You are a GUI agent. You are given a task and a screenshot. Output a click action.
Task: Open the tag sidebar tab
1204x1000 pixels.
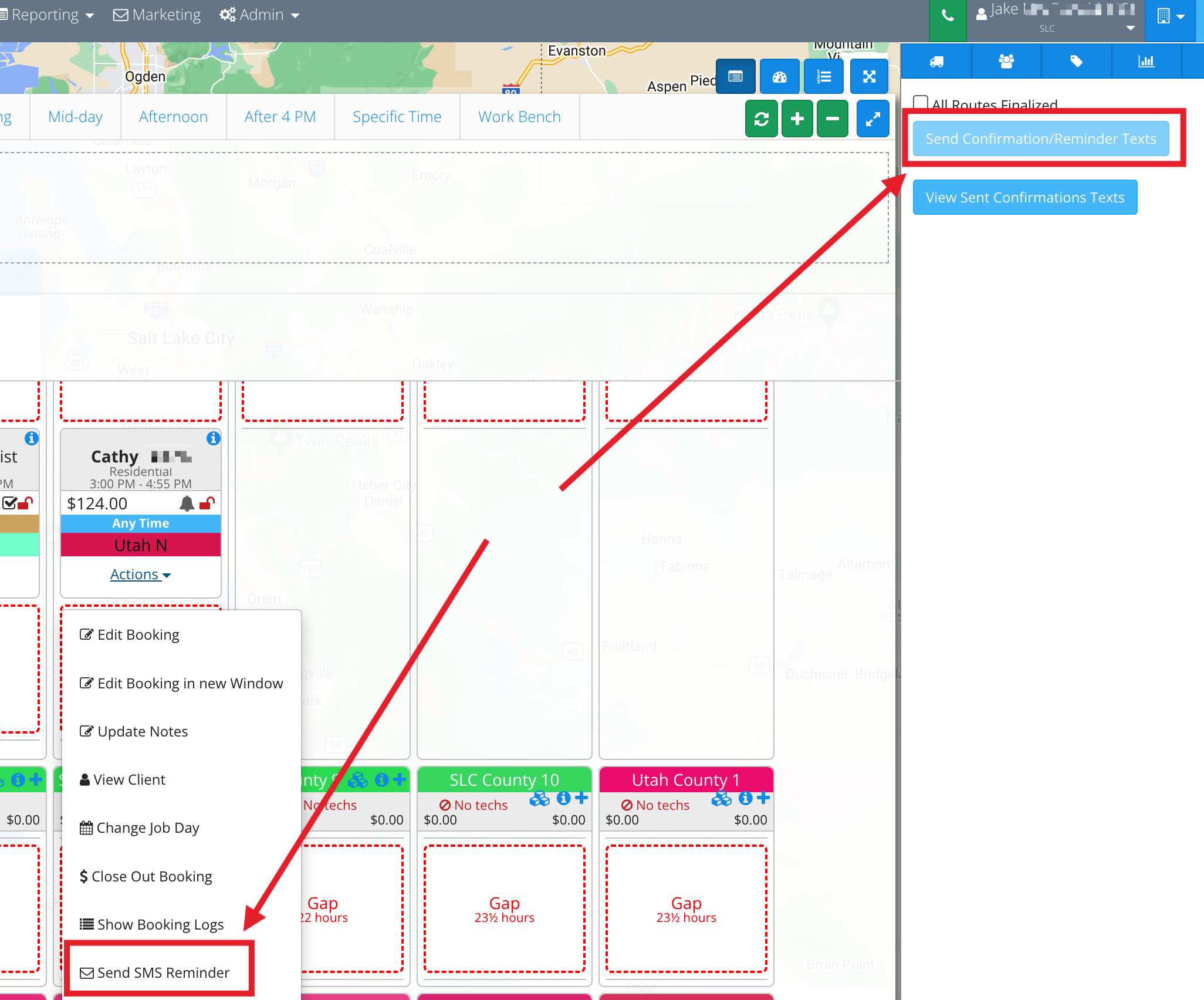point(1076,61)
